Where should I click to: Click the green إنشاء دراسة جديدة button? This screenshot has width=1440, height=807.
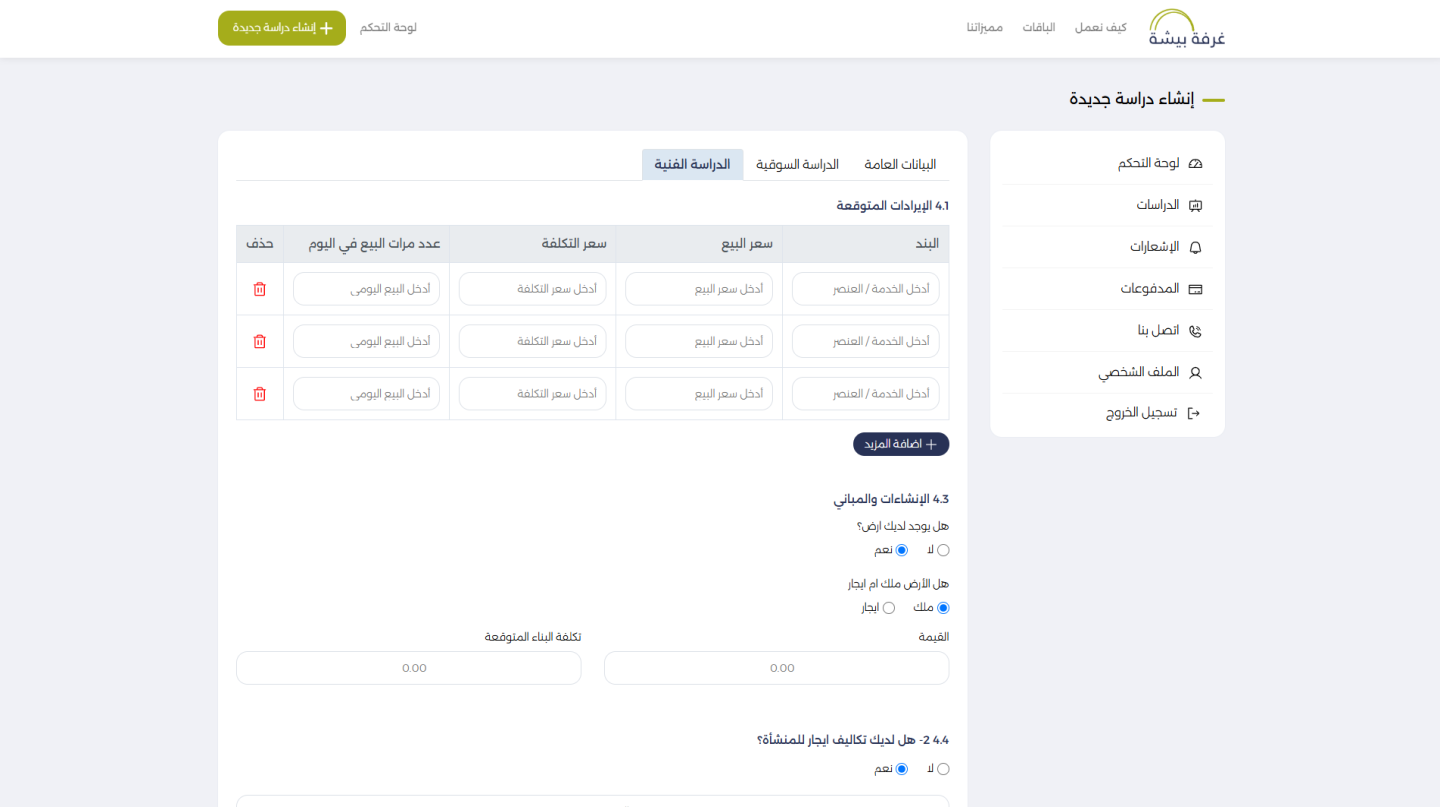[x=282, y=28]
